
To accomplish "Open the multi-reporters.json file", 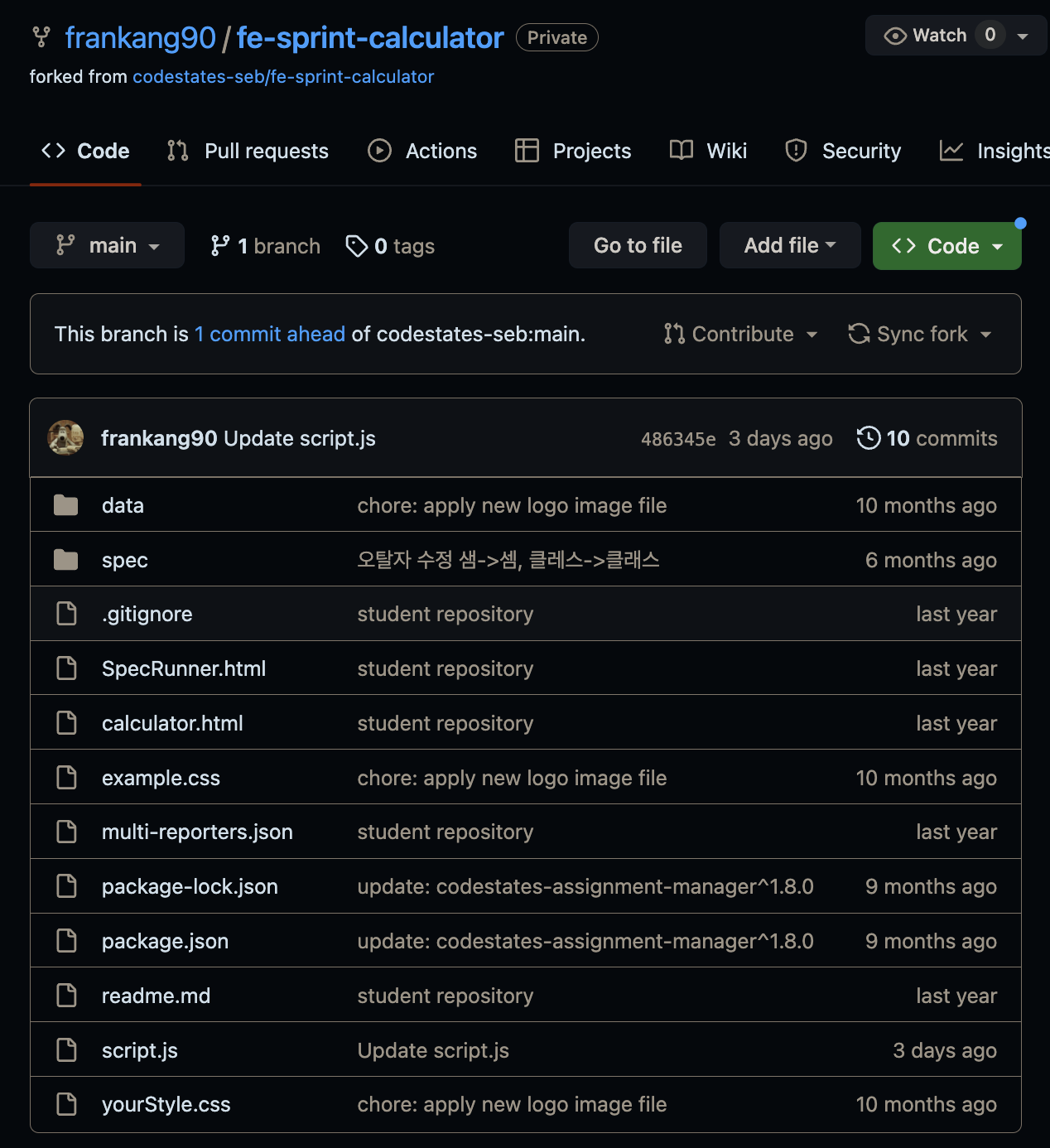I will [x=197, y=832].
